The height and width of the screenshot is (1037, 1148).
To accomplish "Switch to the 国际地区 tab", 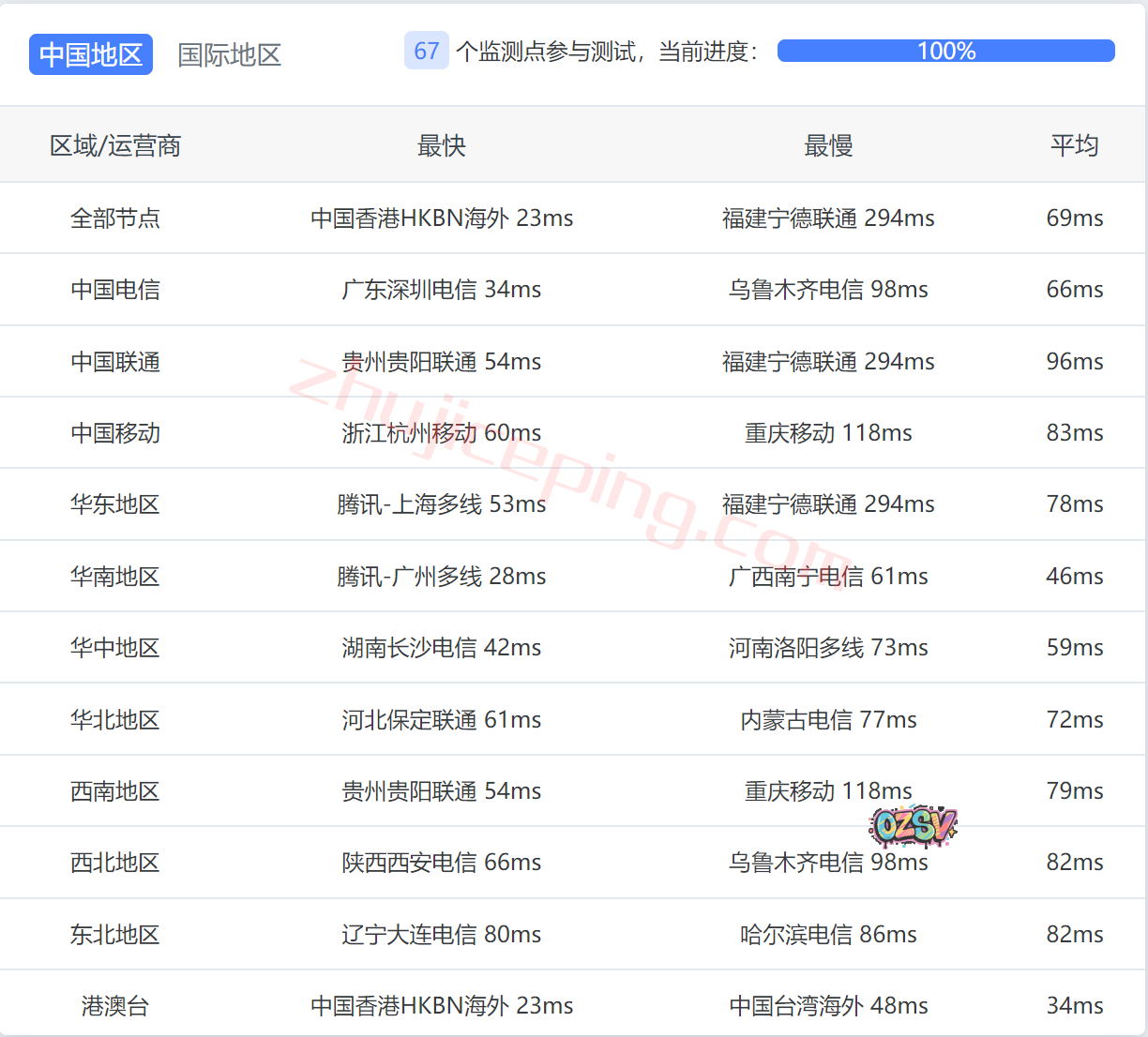I will pyautogui.click(x=230, y=54).
